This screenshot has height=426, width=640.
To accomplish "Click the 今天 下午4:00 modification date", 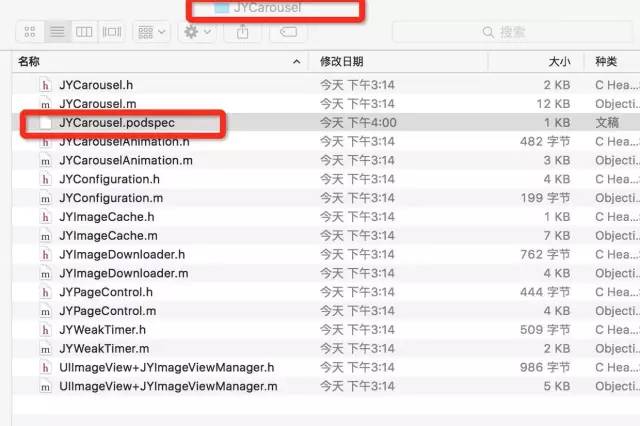I will [358, 122].
